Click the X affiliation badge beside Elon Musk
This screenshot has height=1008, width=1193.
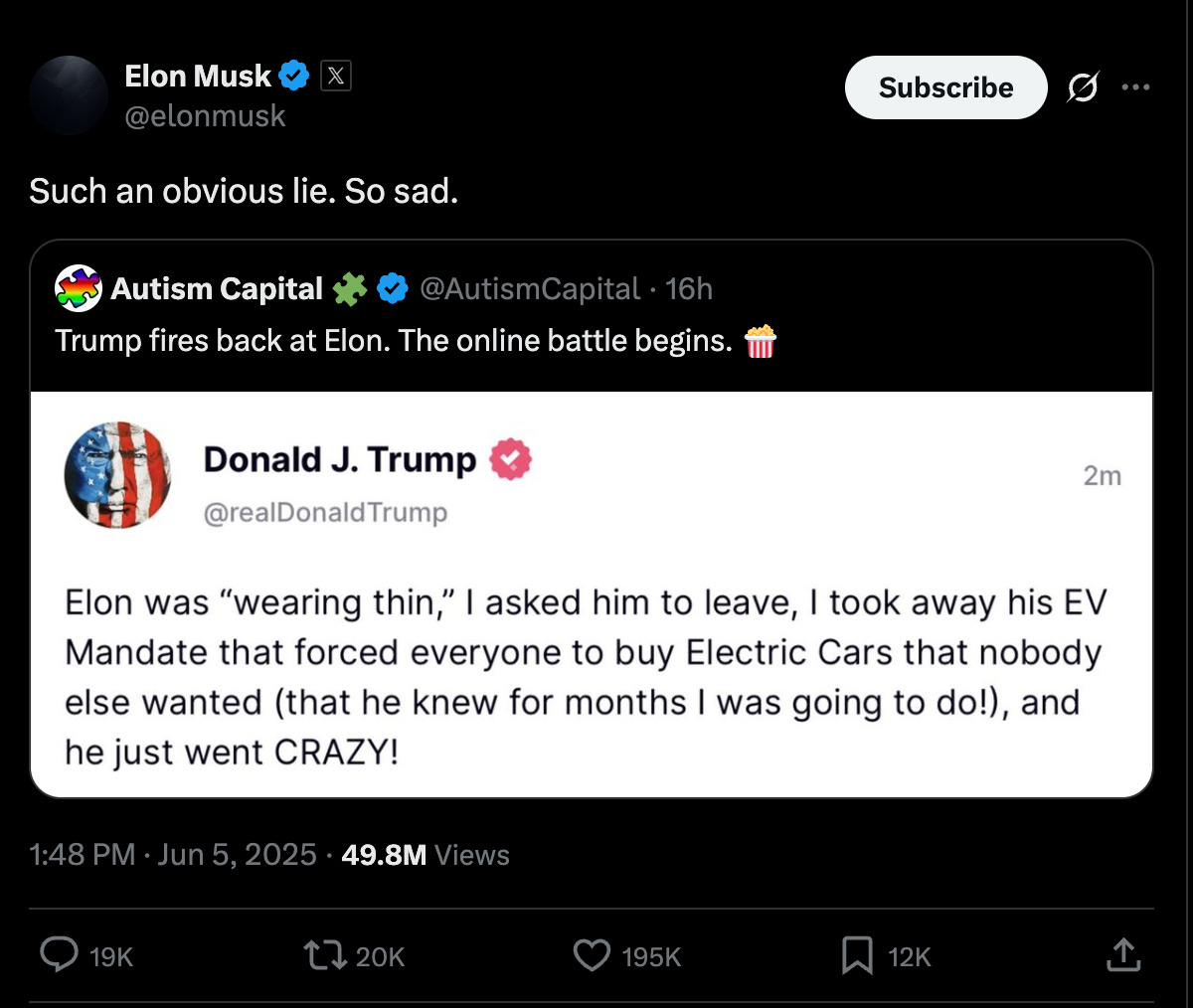[x=336, y=74]
